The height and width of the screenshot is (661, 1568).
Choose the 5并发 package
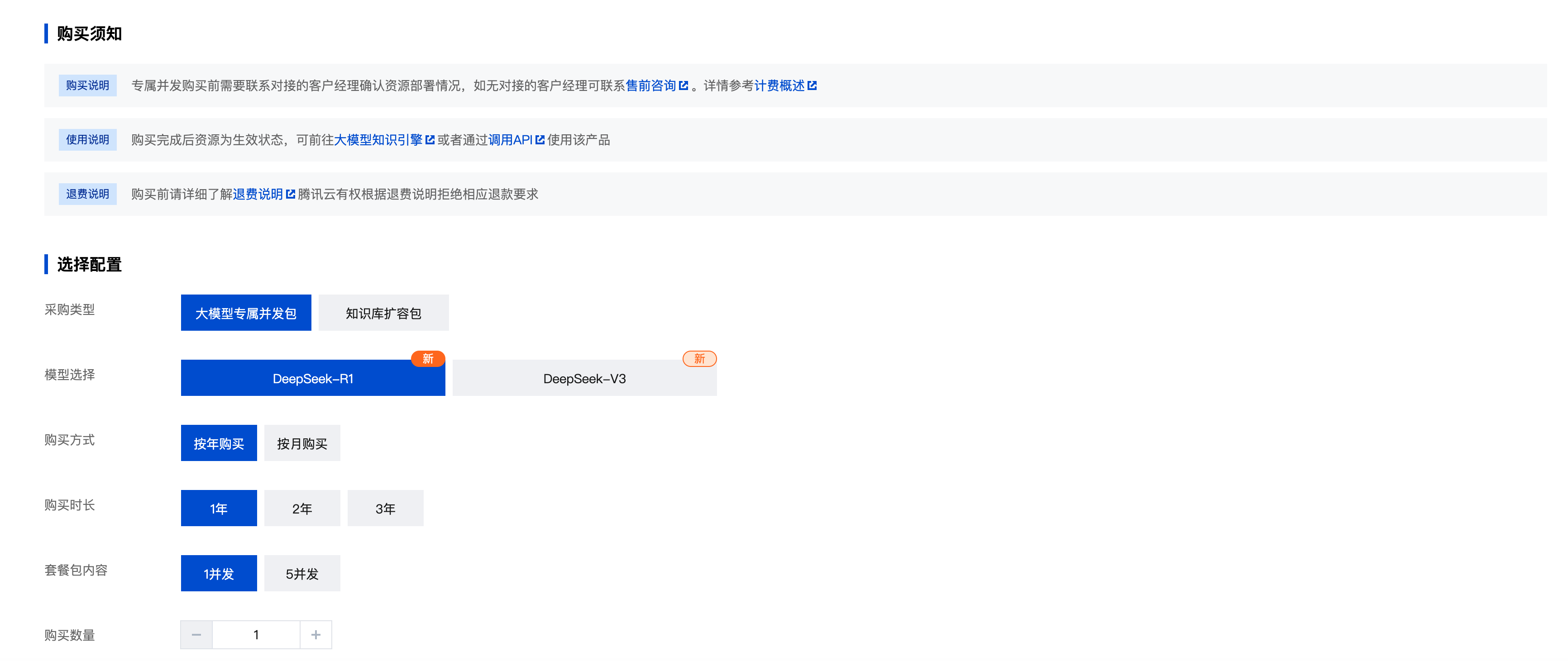302,573
